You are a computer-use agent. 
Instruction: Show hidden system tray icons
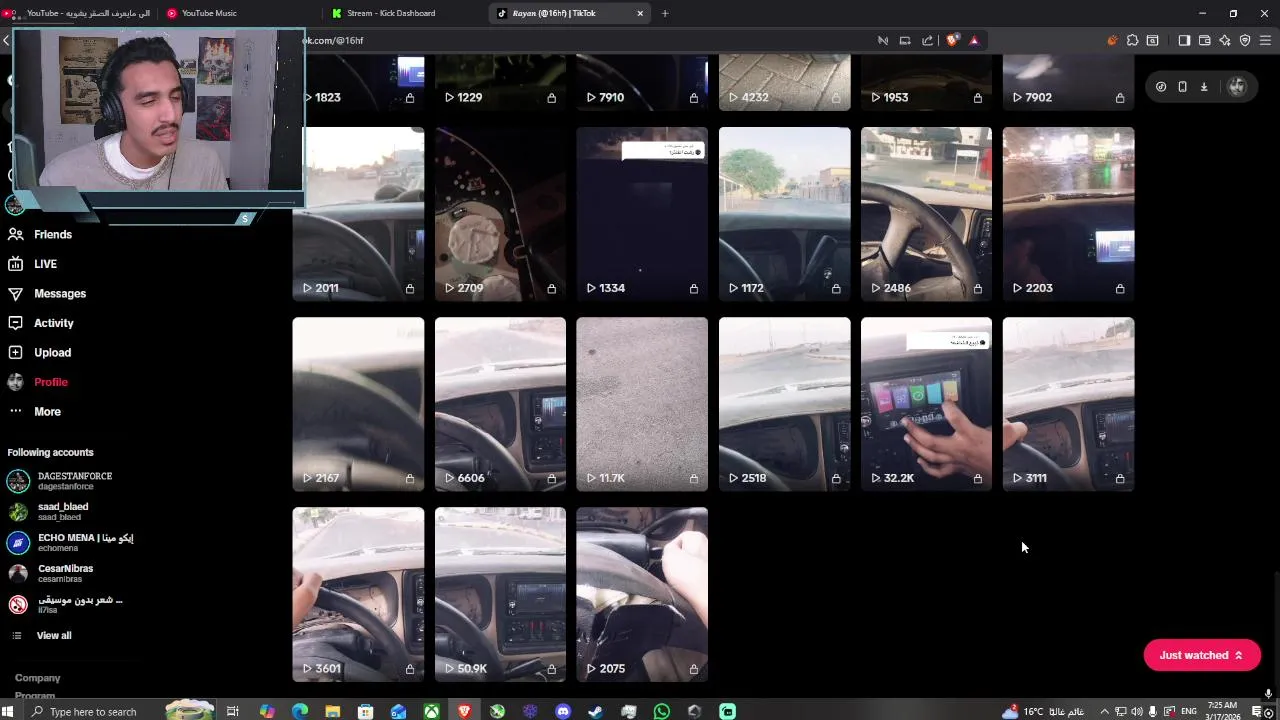point(1104,711)
